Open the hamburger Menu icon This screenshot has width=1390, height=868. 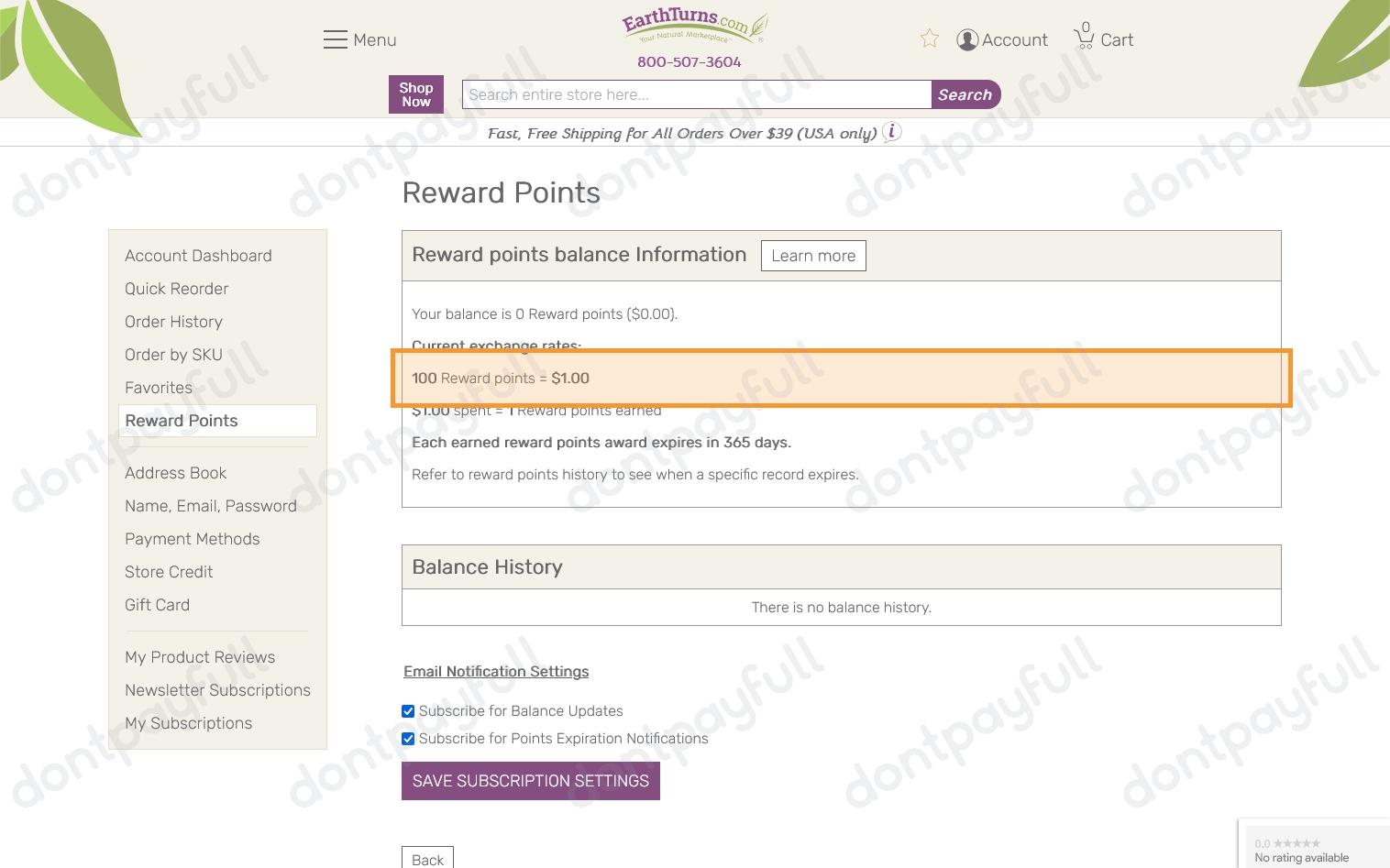coord(336,39)
